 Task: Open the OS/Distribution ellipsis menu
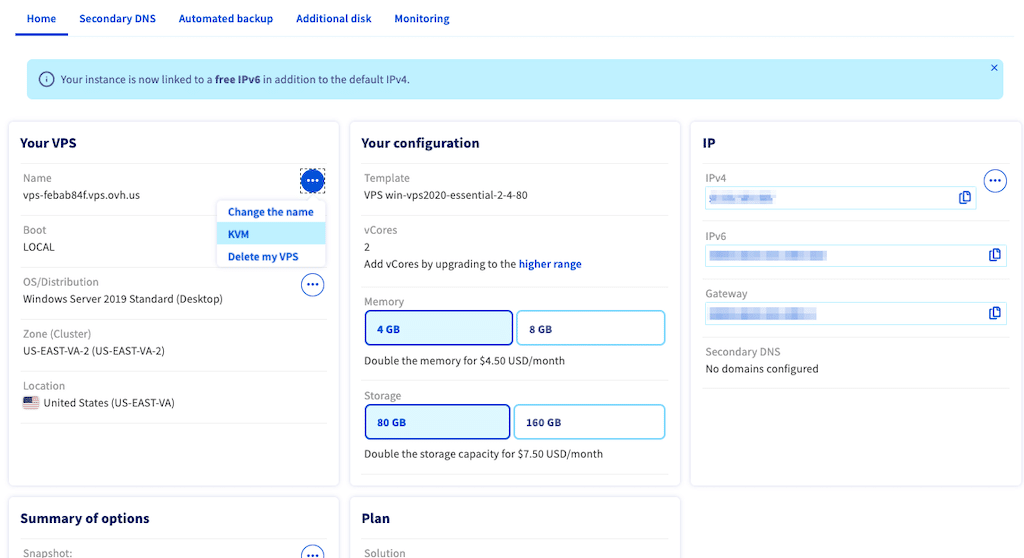pyautogui.click(x=312, y=285)
